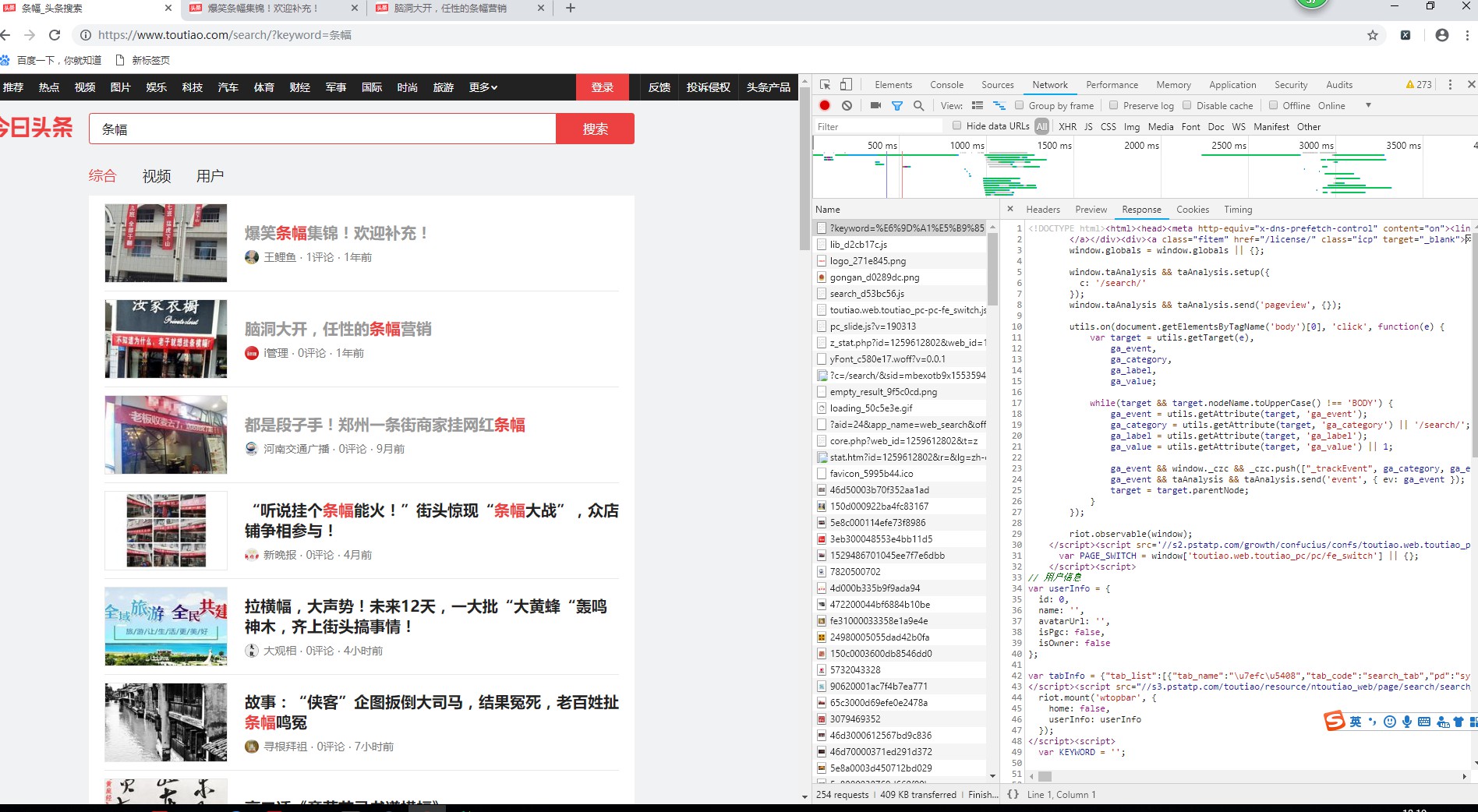This screenshot has width=1478, height=812.
Task: Switch to the 用户 search results tab
Action: click(210, 176)
